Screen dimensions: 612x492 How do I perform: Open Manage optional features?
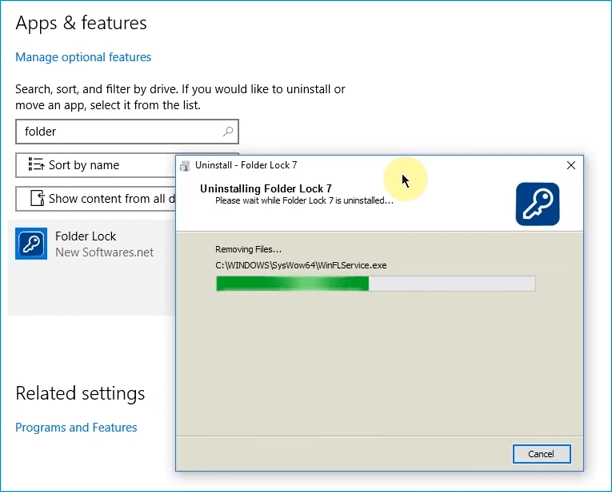click(x=83, y=57)
